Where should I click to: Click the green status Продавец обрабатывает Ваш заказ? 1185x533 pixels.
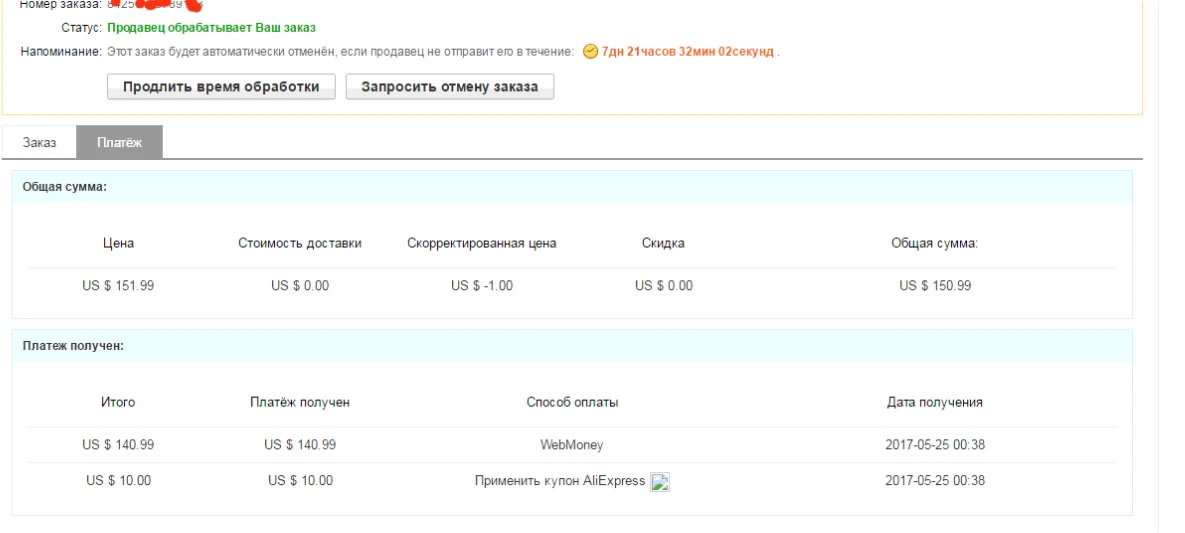pyautogui.click(x=212, y=28)
